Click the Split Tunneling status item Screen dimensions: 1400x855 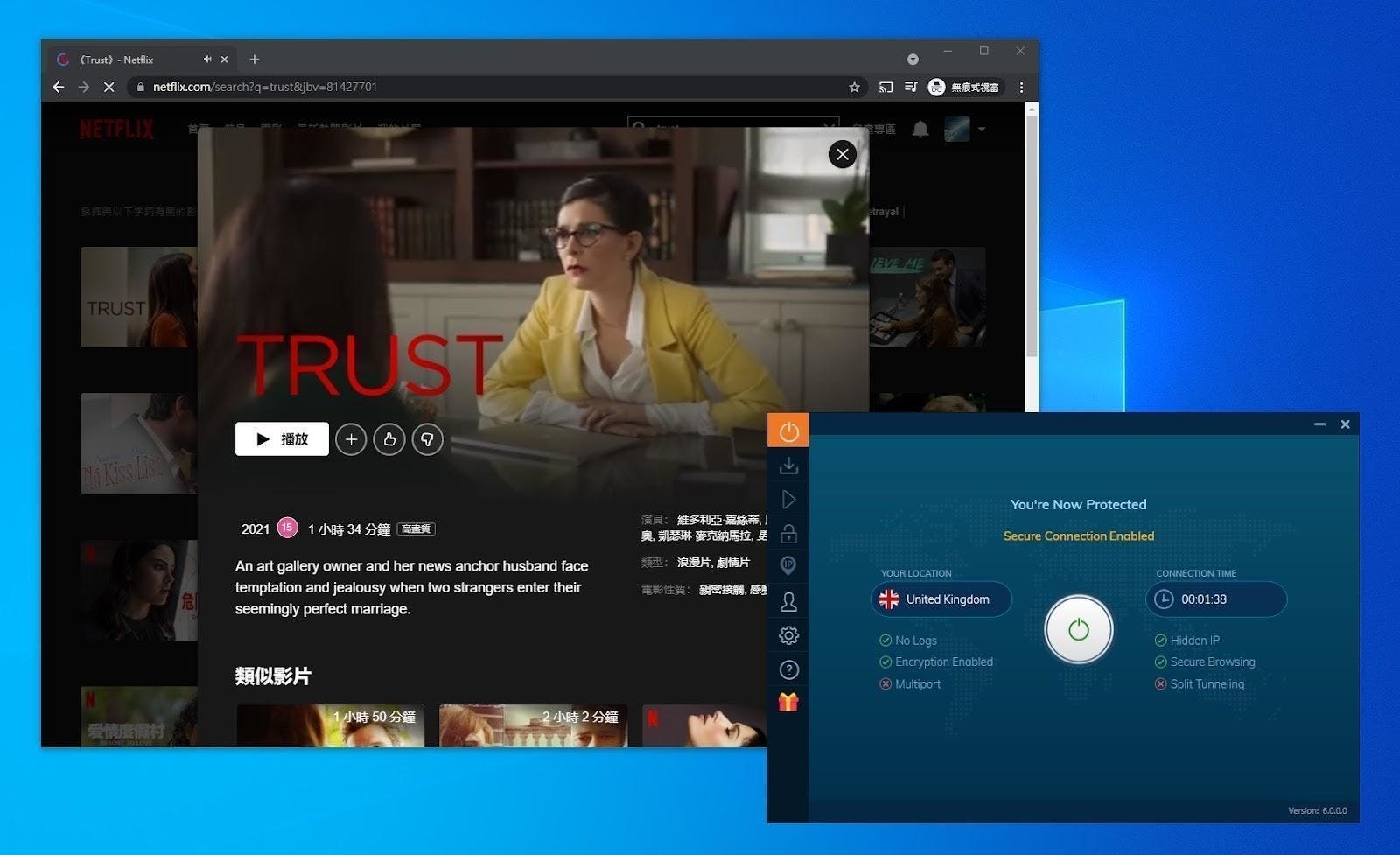(x=1200, y=684)
